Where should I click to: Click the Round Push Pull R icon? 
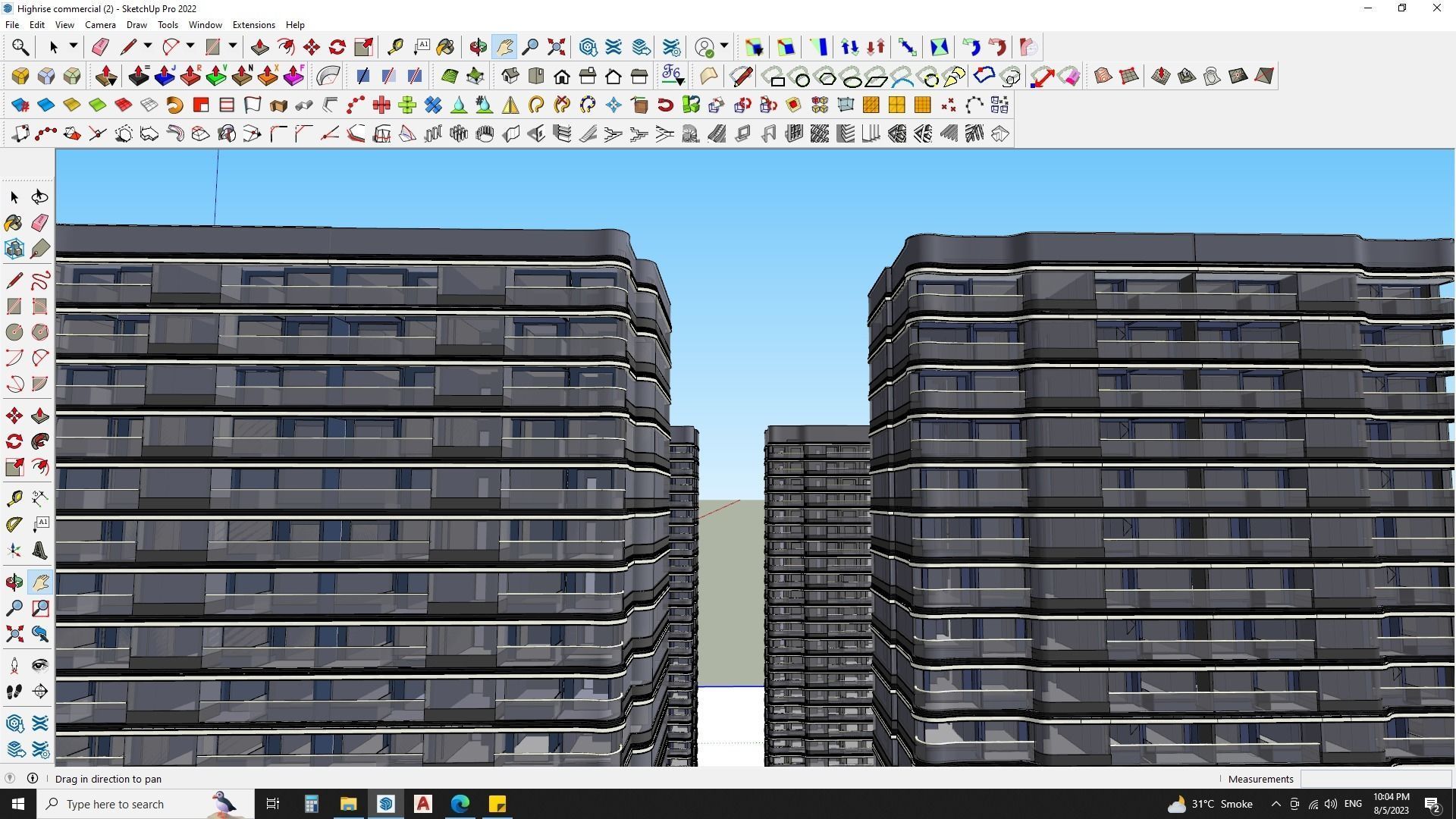[190, 76]
